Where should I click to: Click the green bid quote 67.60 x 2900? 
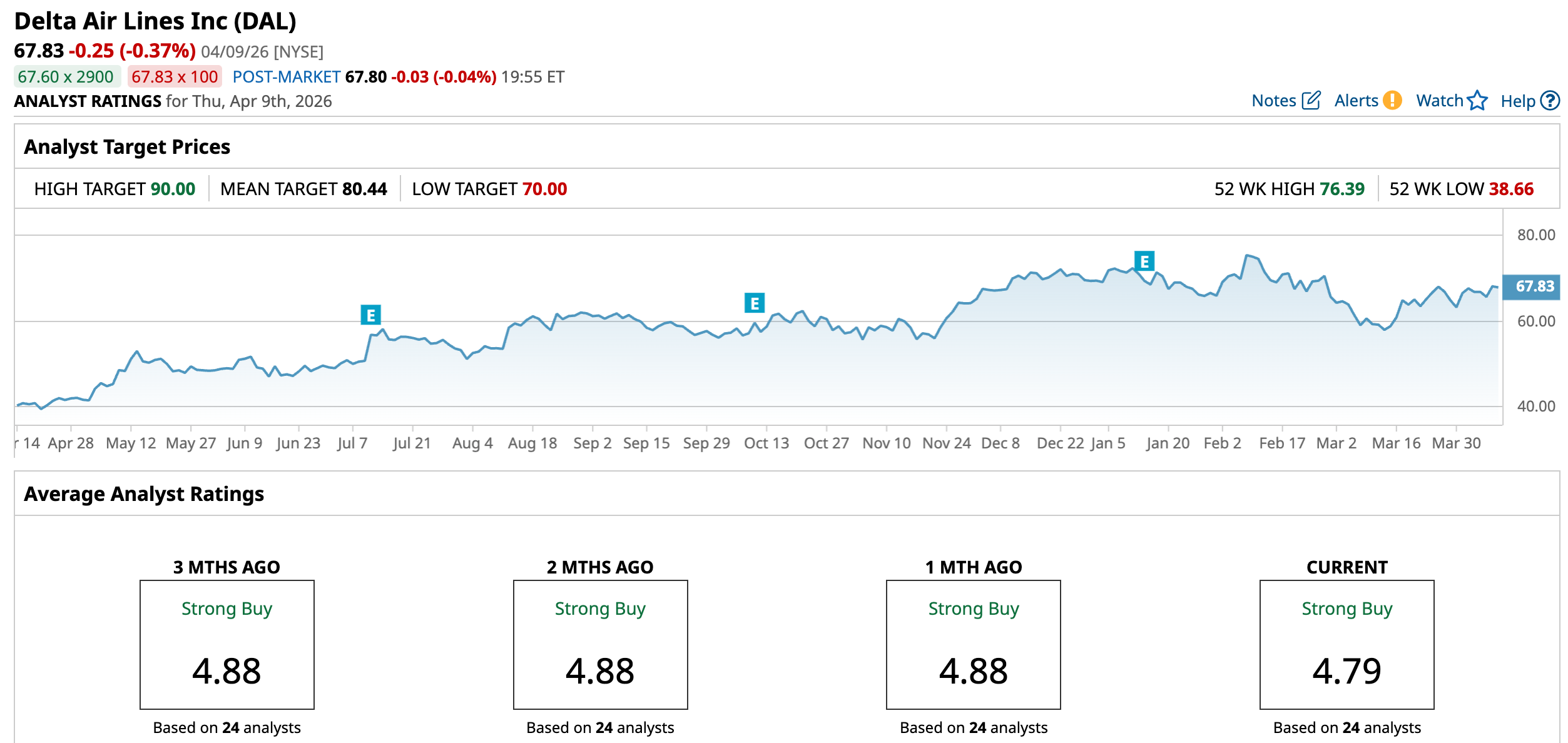(x=66, y=77)
